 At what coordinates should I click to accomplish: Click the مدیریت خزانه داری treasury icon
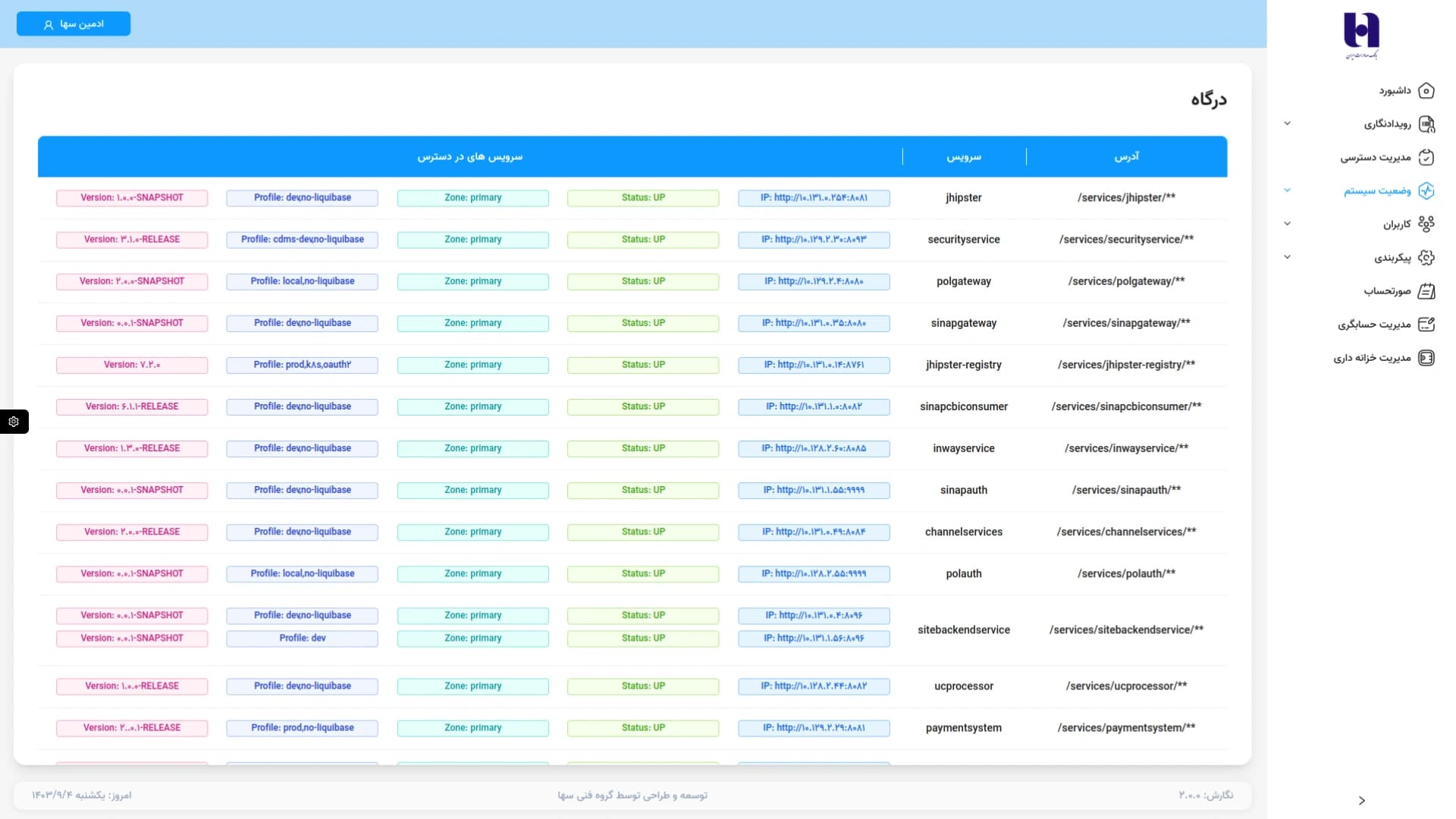pos(1426,358)
